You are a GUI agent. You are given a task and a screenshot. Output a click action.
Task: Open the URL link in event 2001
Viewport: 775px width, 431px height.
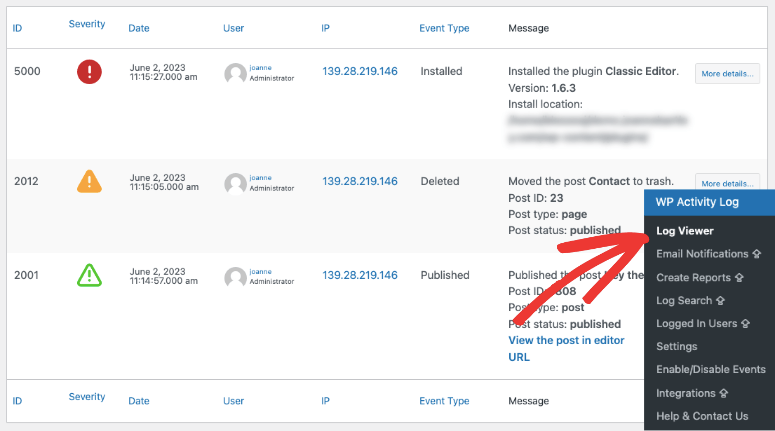(x=519, y=357)
